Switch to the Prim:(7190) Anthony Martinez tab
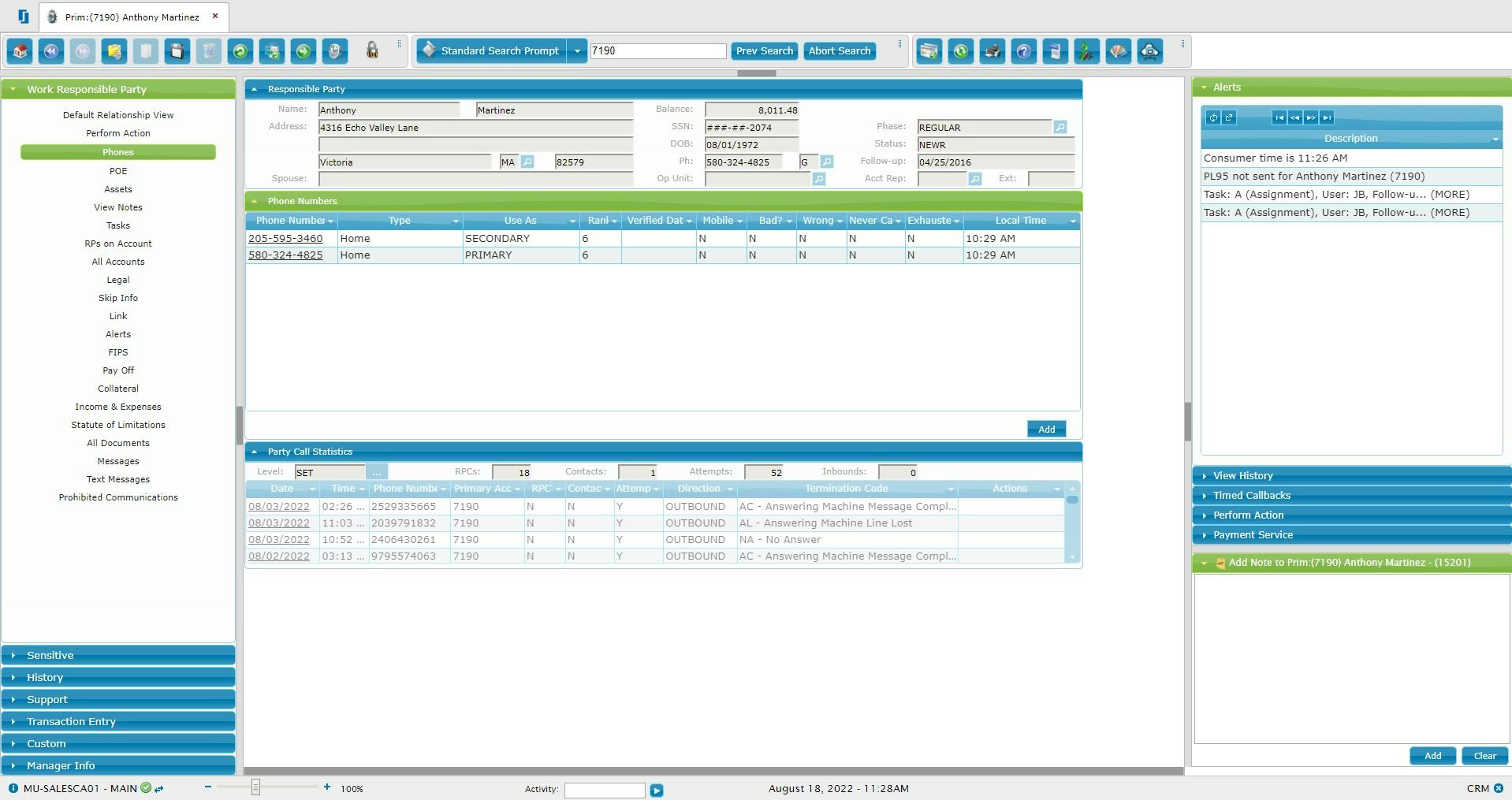 (x=132, y=16)
